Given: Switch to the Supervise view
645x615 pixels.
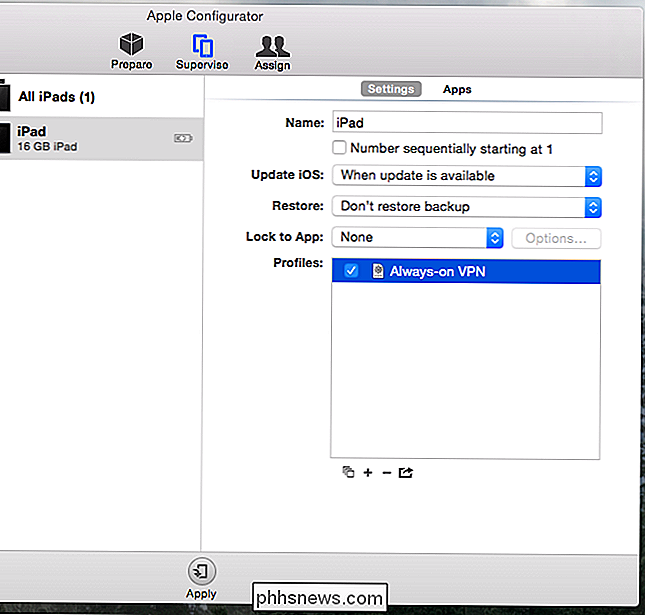Looking at the screenshot, I should [x=202, y=52].
